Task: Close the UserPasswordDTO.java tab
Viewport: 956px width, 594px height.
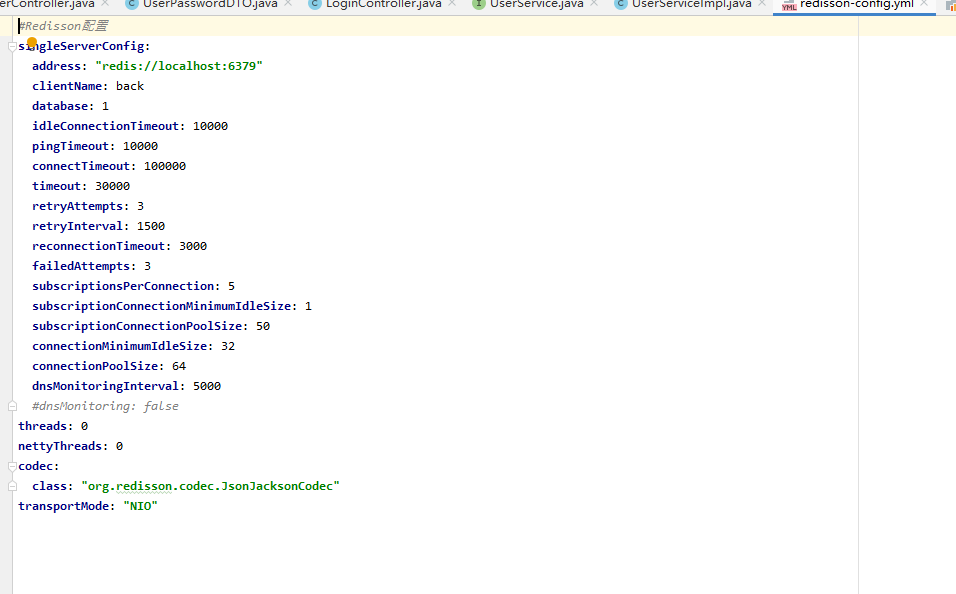Action: click(288, 4)
